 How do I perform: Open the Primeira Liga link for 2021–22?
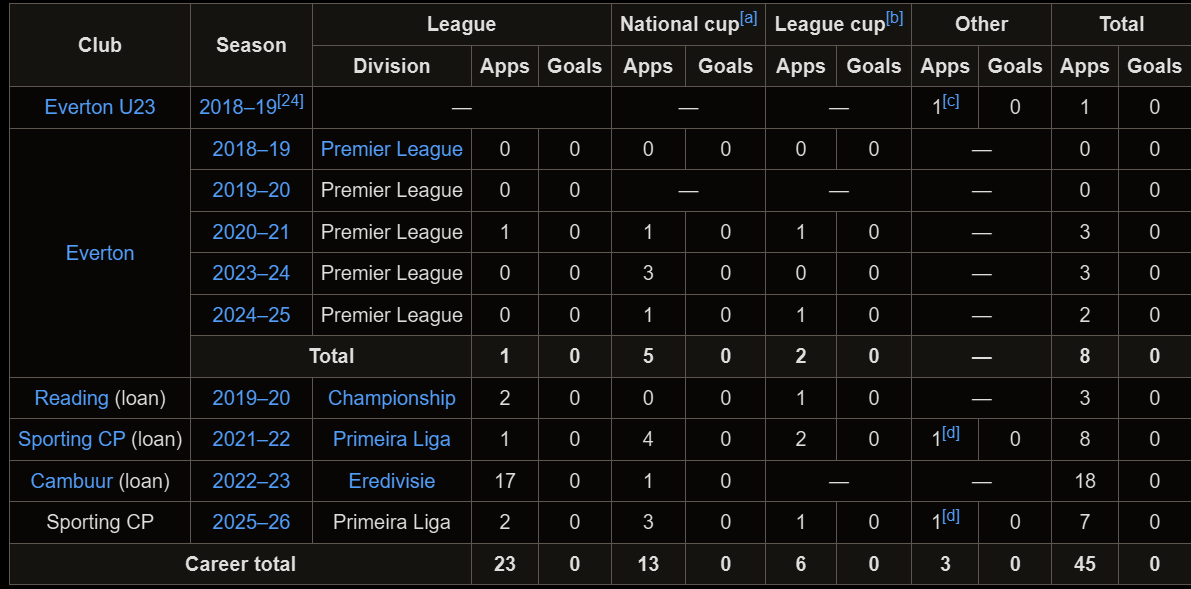coord(391,439)
